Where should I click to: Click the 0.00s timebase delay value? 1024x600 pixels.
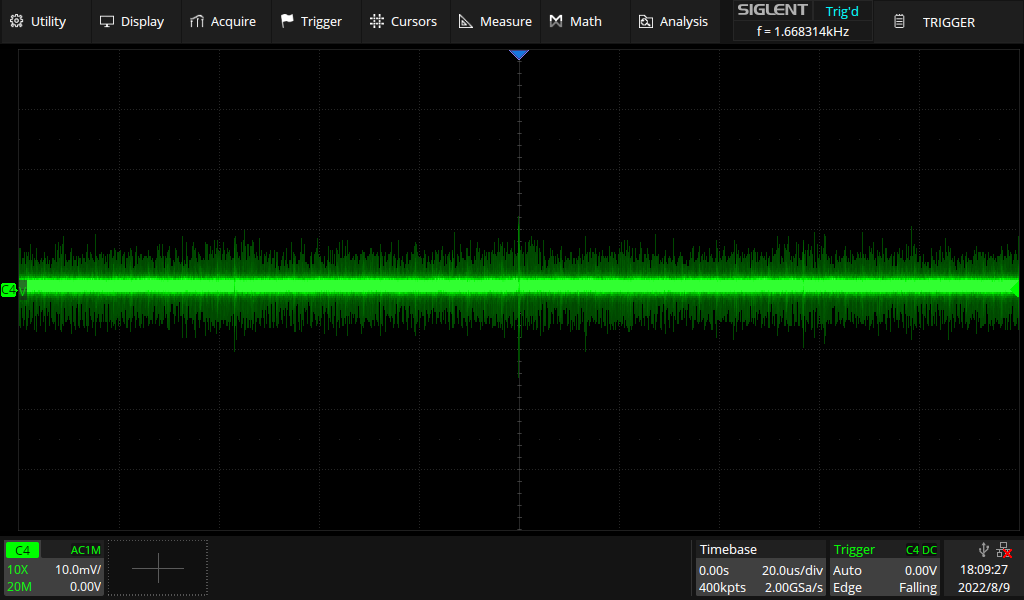click(714, 571)
